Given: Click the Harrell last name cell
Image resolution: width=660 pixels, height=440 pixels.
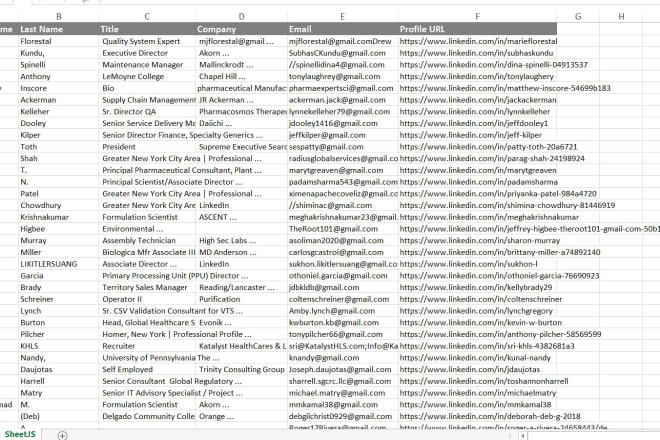Looking at the screenshot, I should 59,381.
